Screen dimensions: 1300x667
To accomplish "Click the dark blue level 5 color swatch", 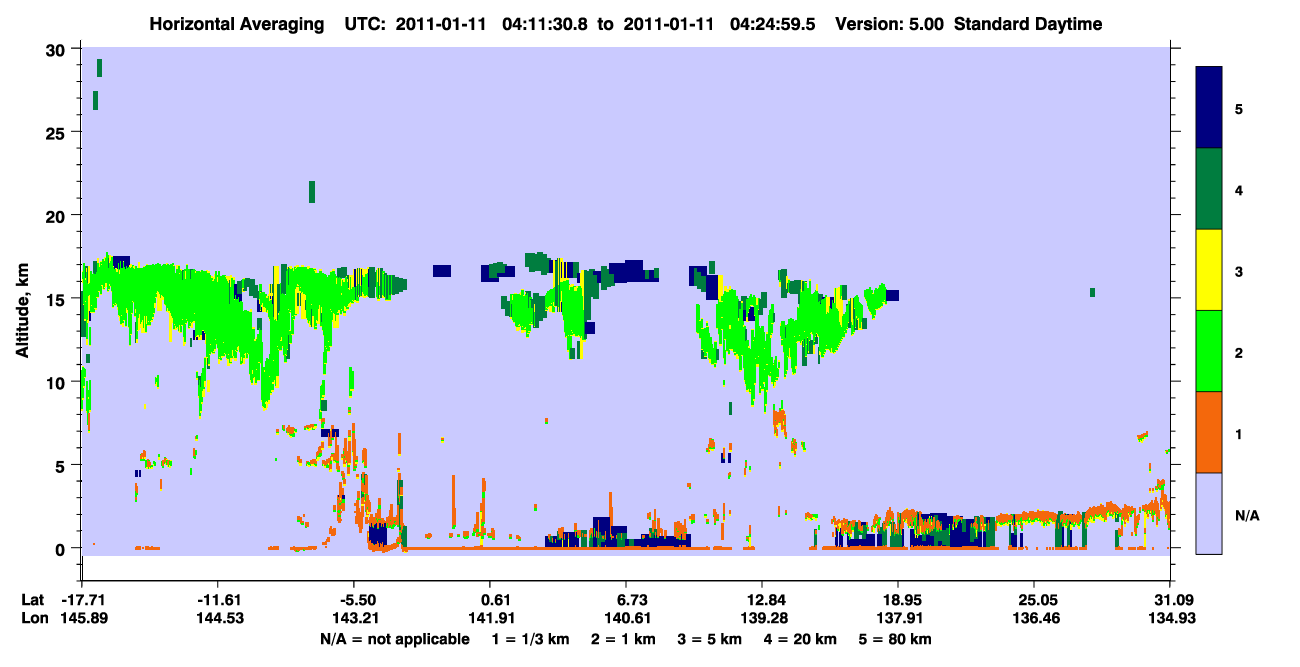I will [x=1209, y=108].
